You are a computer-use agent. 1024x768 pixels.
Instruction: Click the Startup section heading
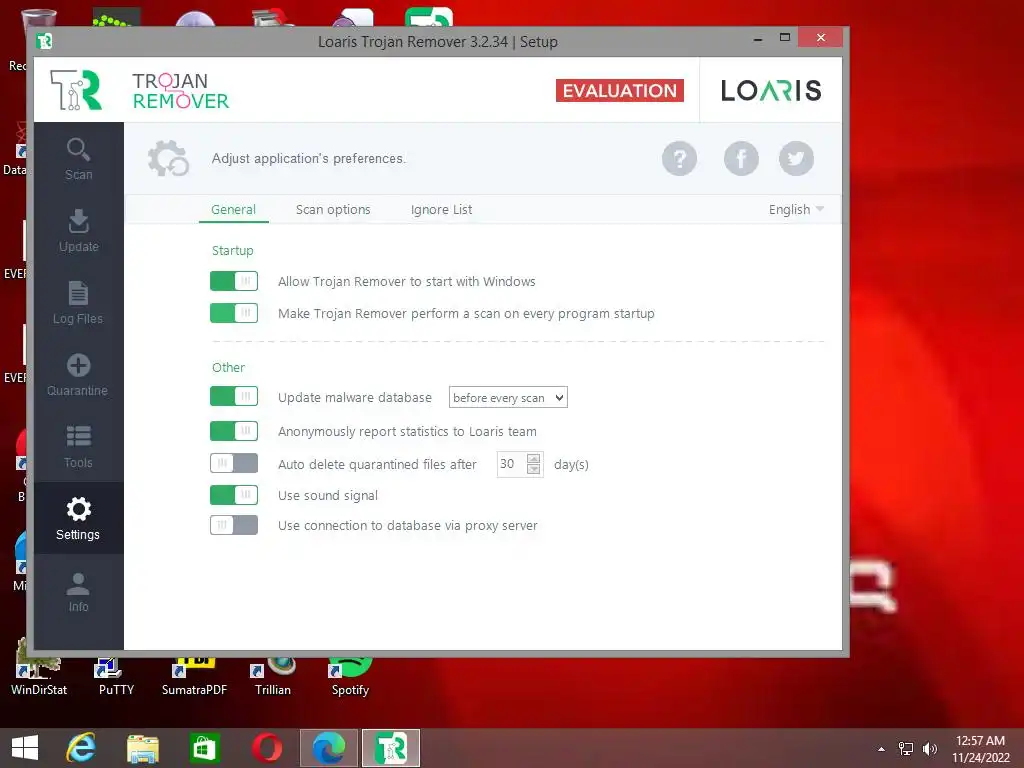(232, 251)
